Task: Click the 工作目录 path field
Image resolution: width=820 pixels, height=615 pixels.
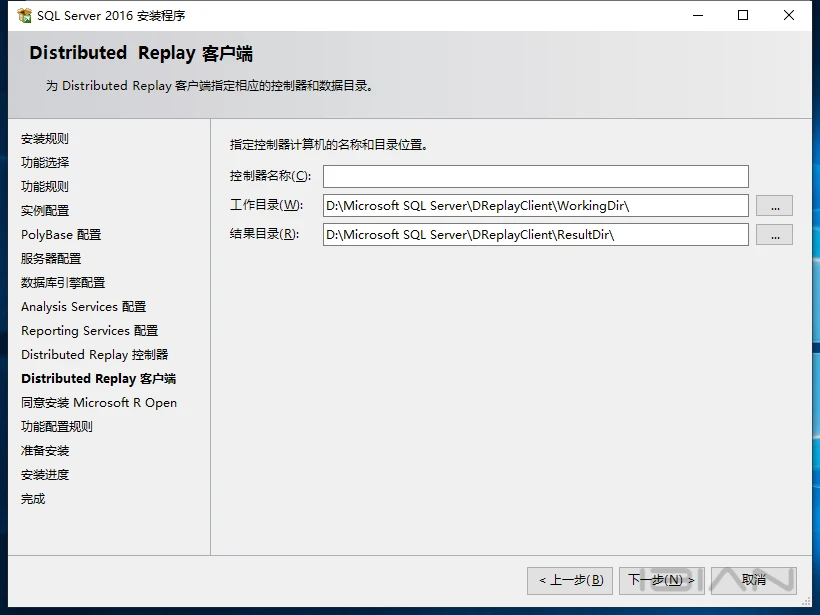Action: point(536,206)
